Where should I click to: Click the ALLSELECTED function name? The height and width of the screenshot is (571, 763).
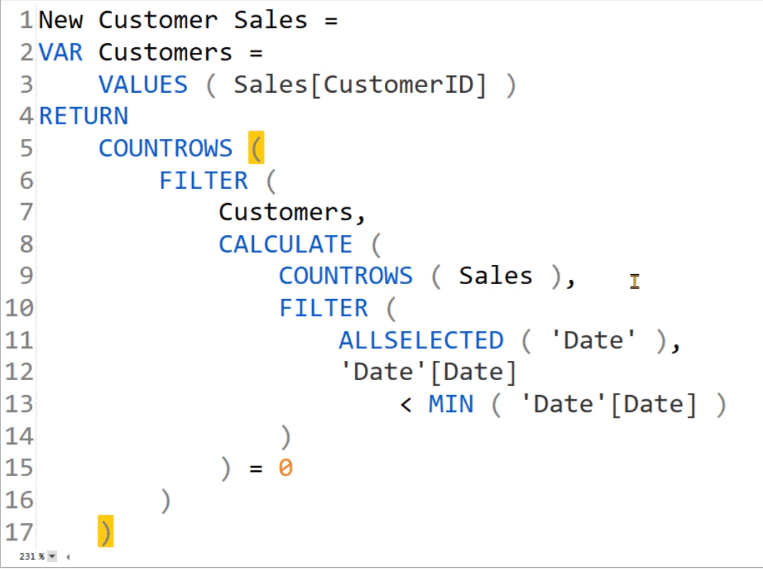(421, 340)
